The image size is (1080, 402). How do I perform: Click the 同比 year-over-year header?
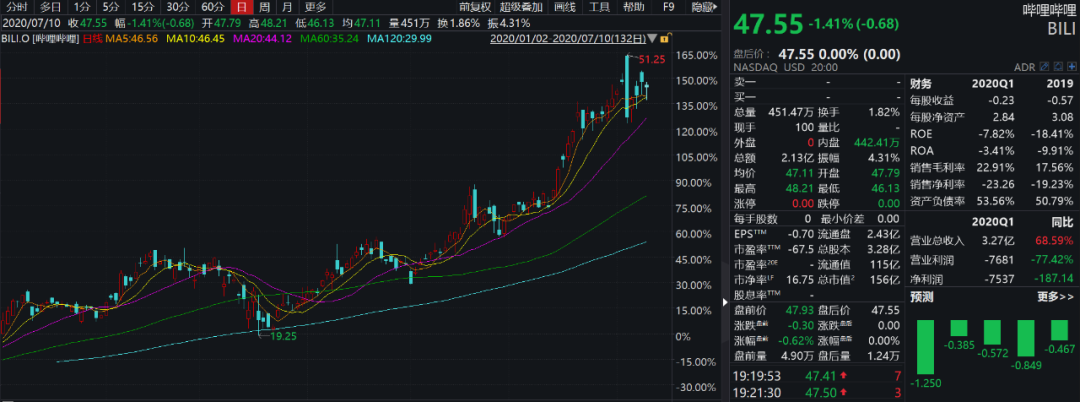1063,222
